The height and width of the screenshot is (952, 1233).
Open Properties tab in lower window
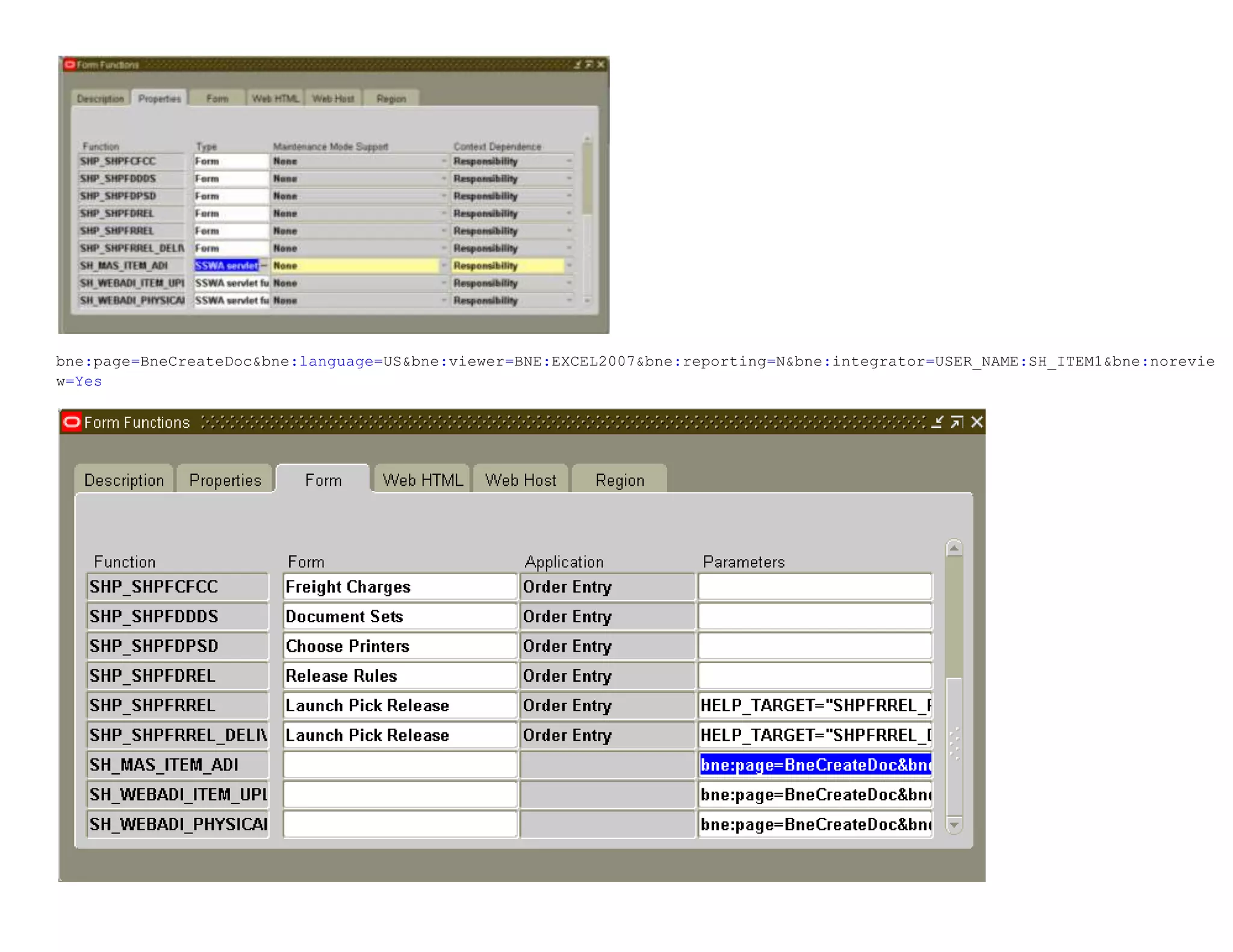(x=225, y=480)
